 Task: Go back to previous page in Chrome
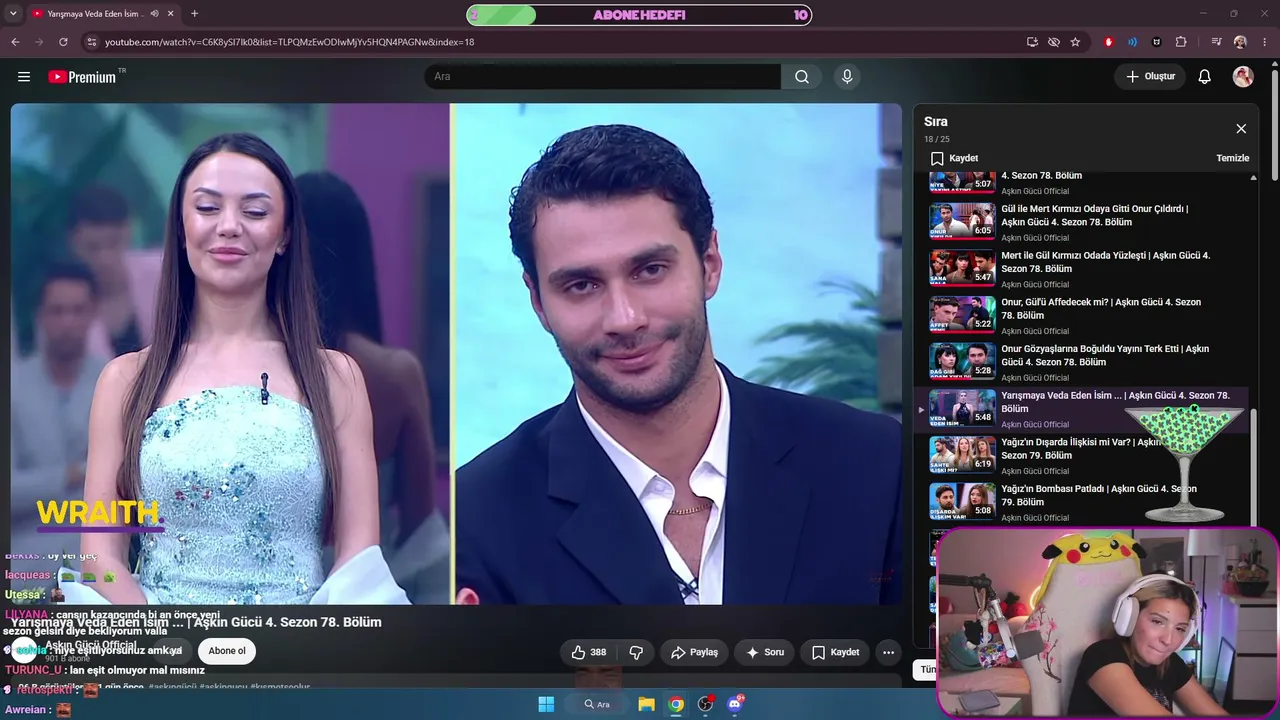(15, 42)
